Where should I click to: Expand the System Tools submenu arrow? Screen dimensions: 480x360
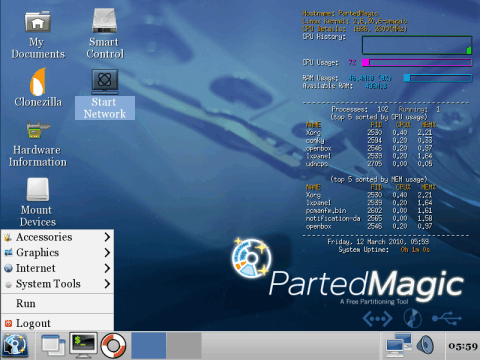point(107,284)
